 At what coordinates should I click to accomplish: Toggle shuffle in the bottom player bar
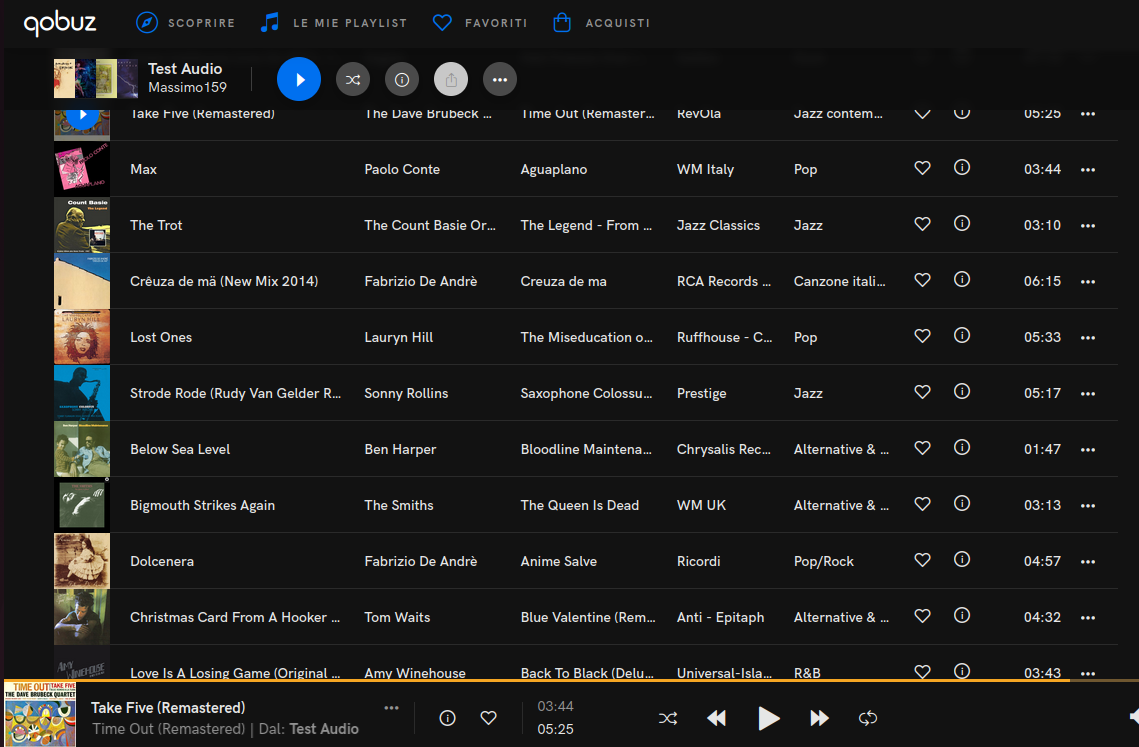pos(668,718)
